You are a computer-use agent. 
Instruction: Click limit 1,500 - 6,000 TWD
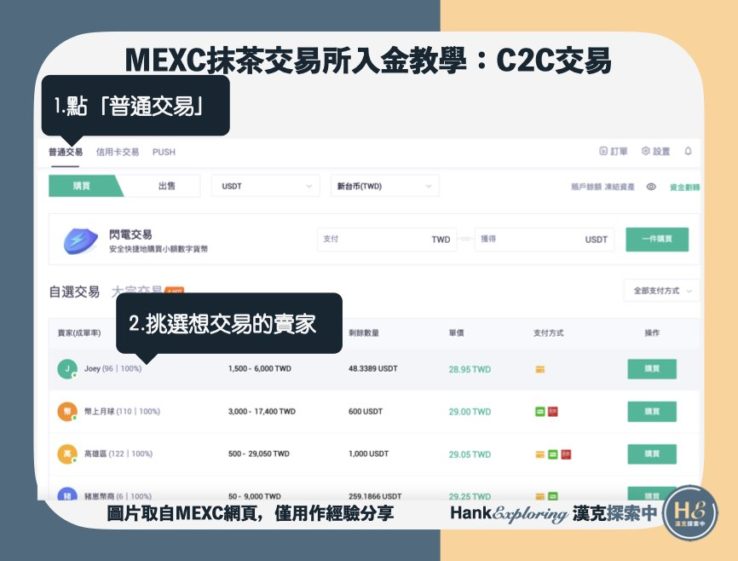pyautogui.click(x=260, y=369)
